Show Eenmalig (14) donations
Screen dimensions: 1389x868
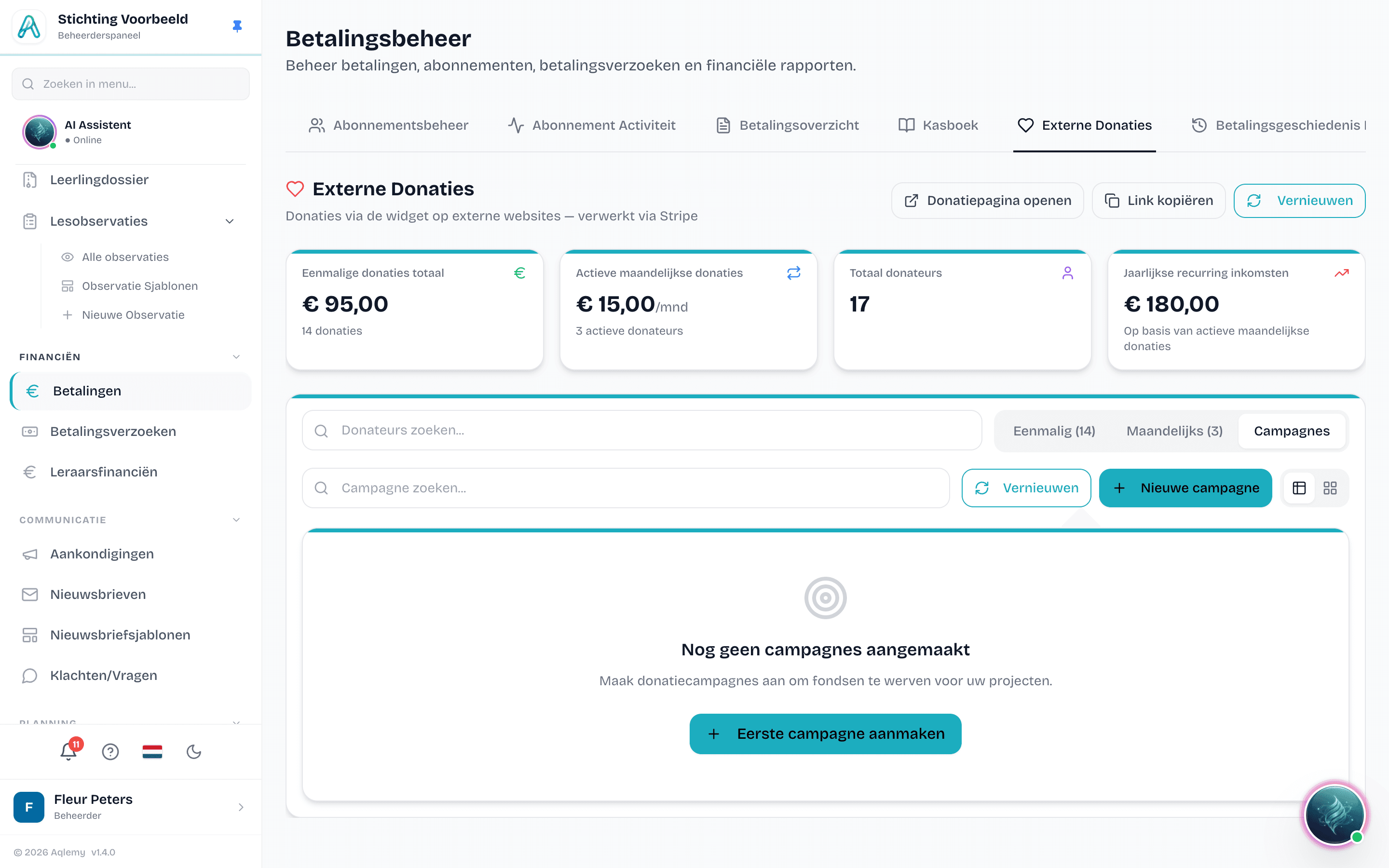pyautogui.click(x=1054, y=431)
